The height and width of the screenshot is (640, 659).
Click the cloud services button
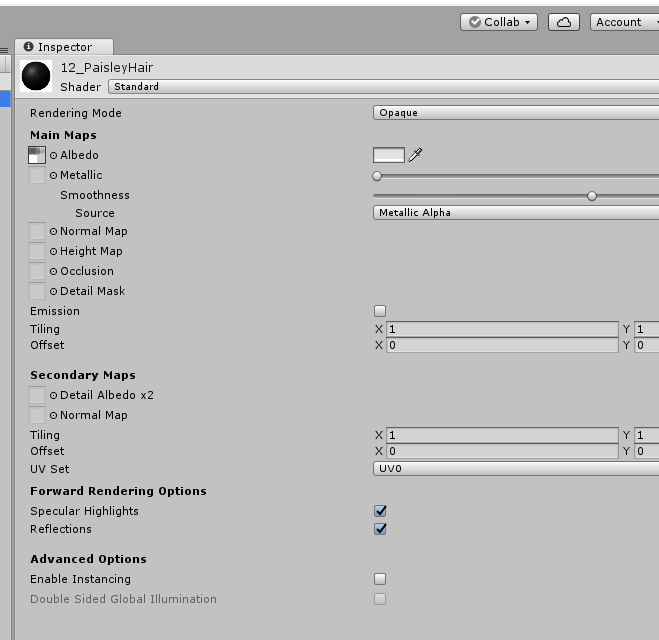(x=564, y=22)
